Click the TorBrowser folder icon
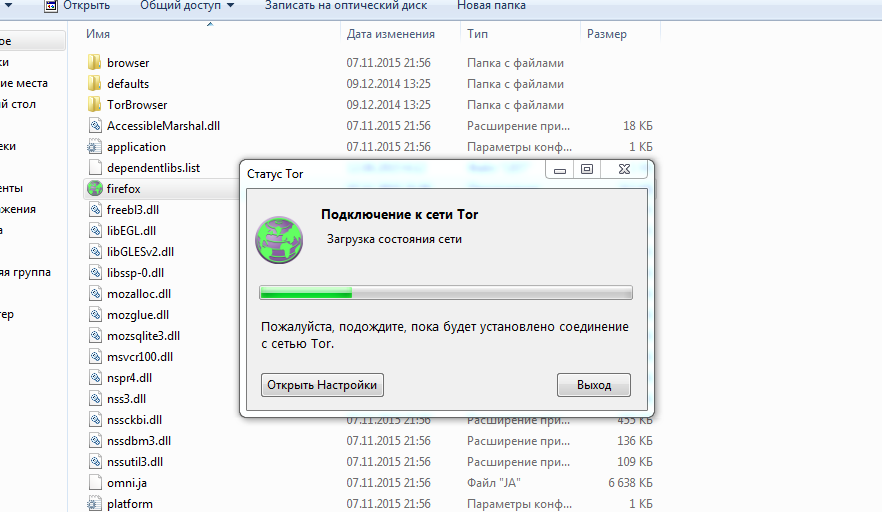 coord(95,105)
